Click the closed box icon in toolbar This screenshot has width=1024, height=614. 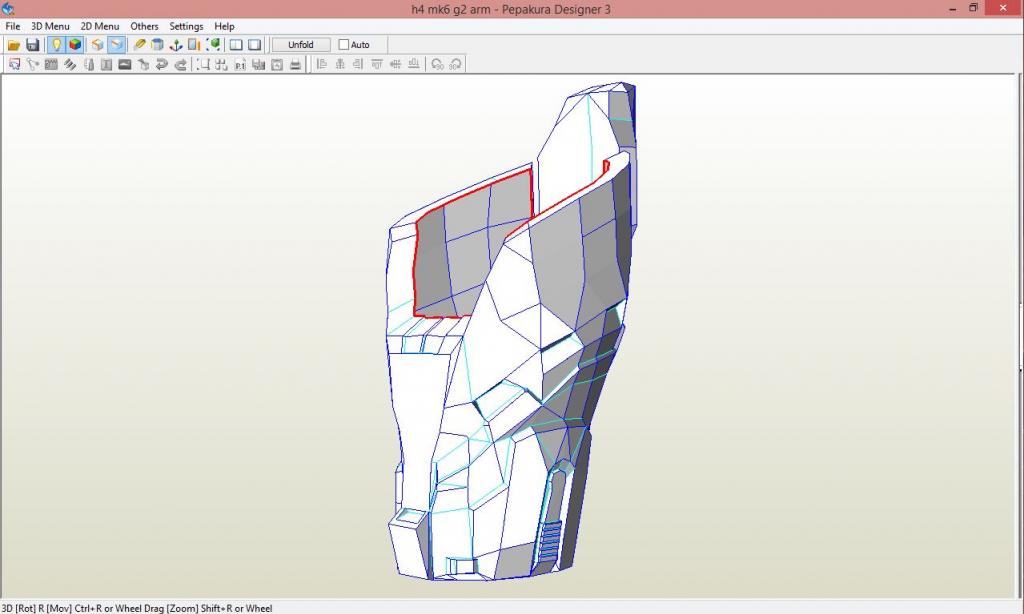tap(97, 44)
